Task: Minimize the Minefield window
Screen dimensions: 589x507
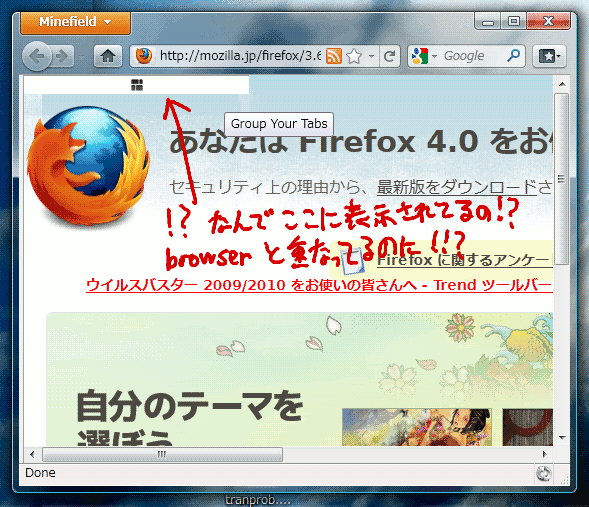Action: click(x=488, y=21)
